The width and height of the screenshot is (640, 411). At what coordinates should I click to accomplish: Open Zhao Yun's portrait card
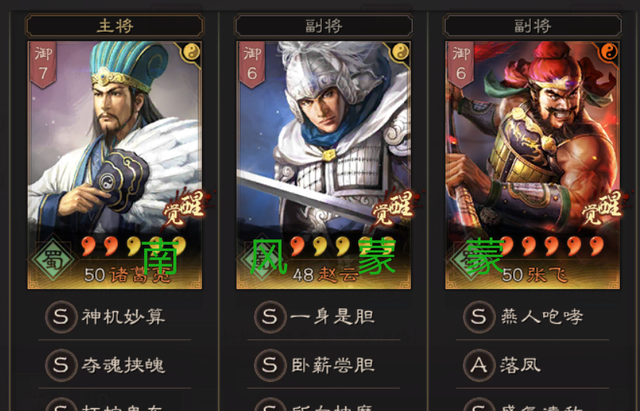[x=324, y=165]
